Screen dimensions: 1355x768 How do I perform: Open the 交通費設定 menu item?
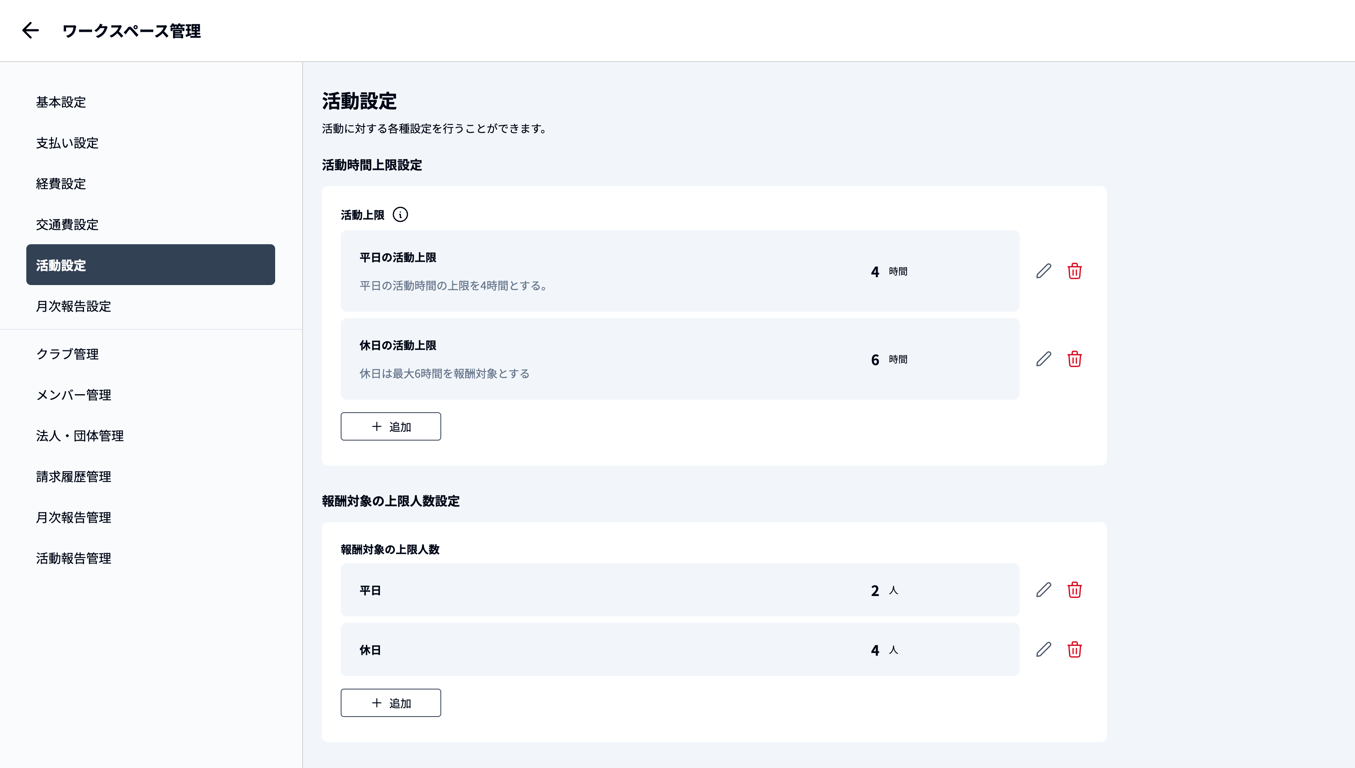point(67,225)
